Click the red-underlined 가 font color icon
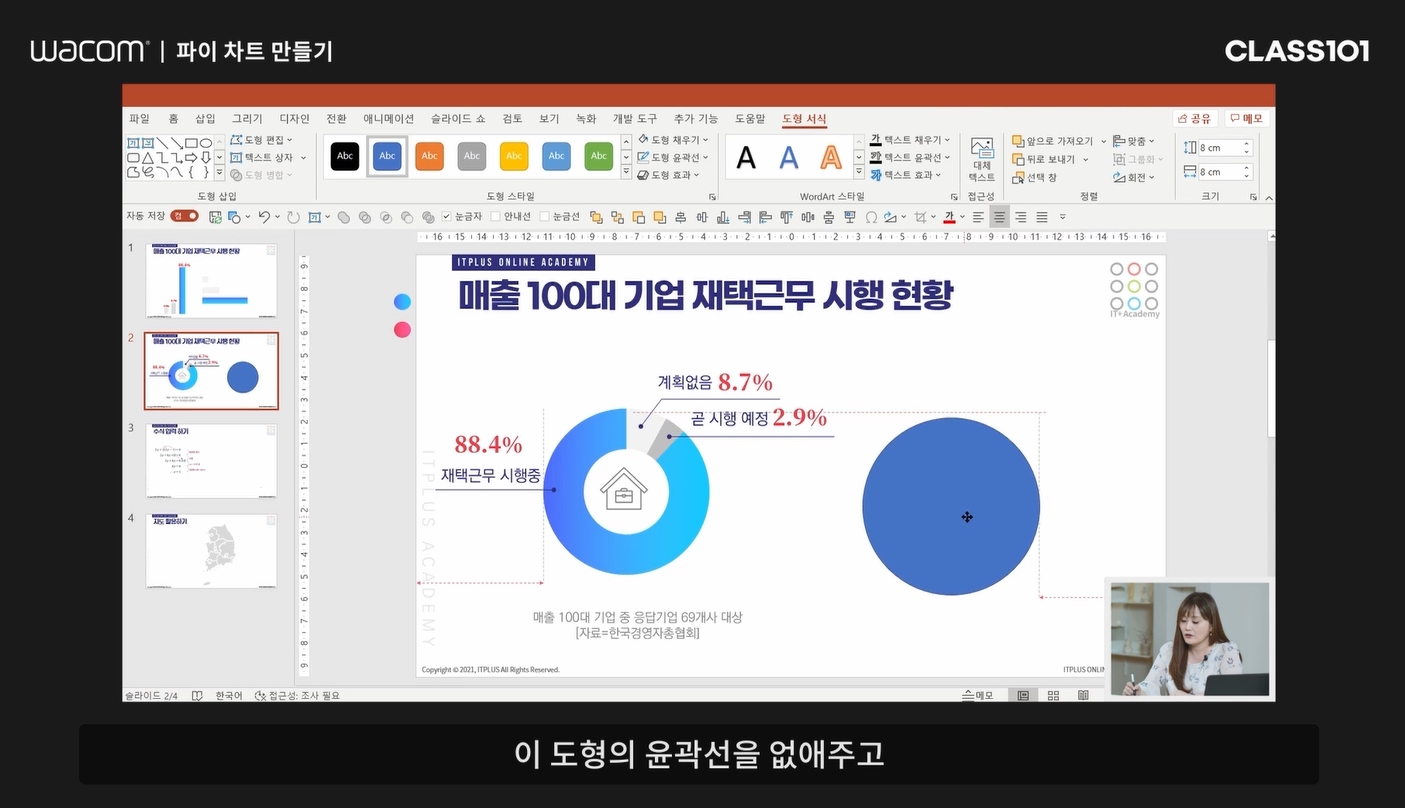Screen dimensions: 1405x808 (949, 216)
